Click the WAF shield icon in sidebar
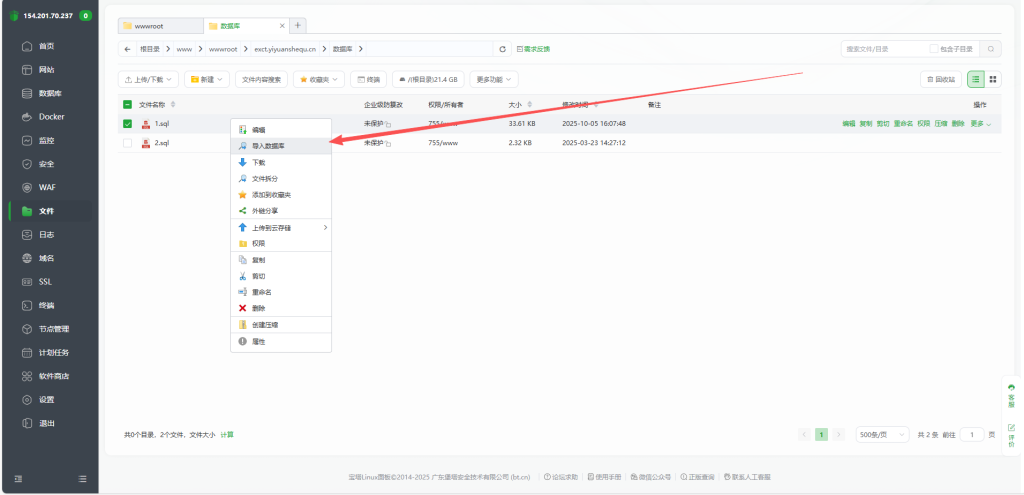The height and width of the screenshot is (495, 1024). [28, 187]
